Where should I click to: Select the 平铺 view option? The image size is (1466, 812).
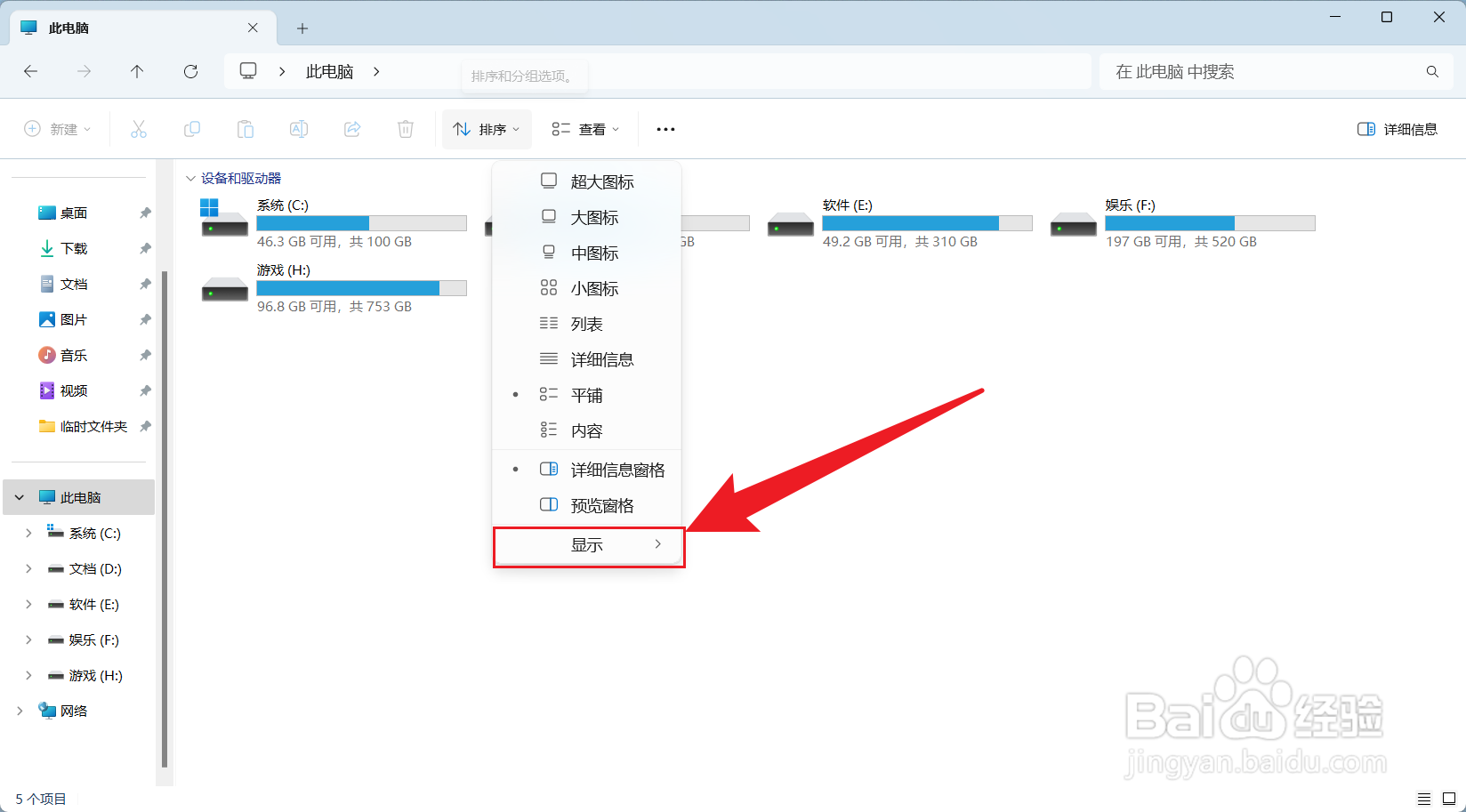[587, 394]
